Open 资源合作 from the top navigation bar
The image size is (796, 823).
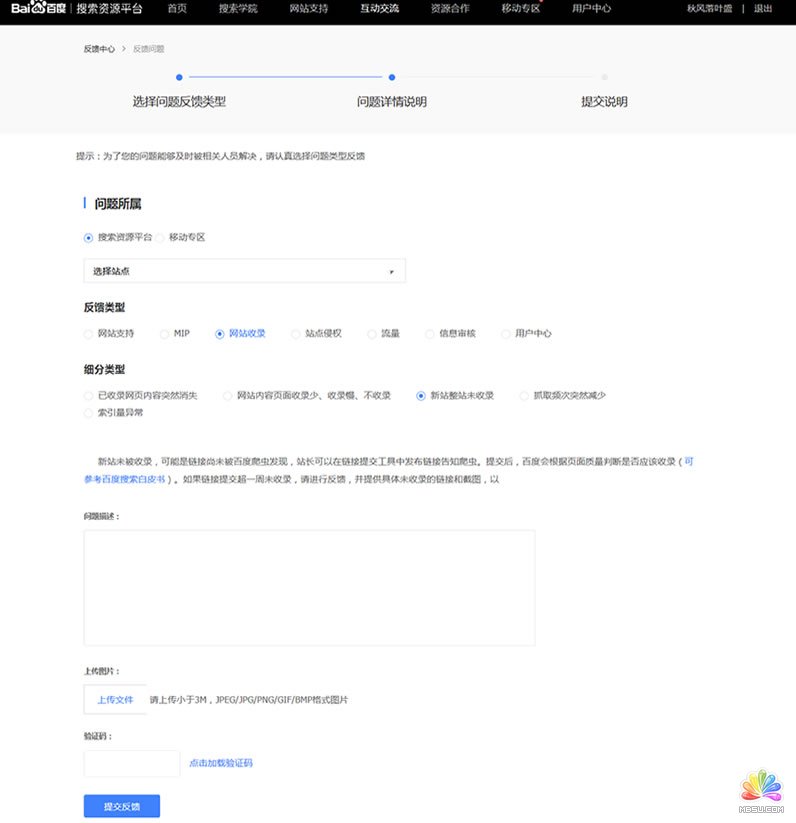450,8
